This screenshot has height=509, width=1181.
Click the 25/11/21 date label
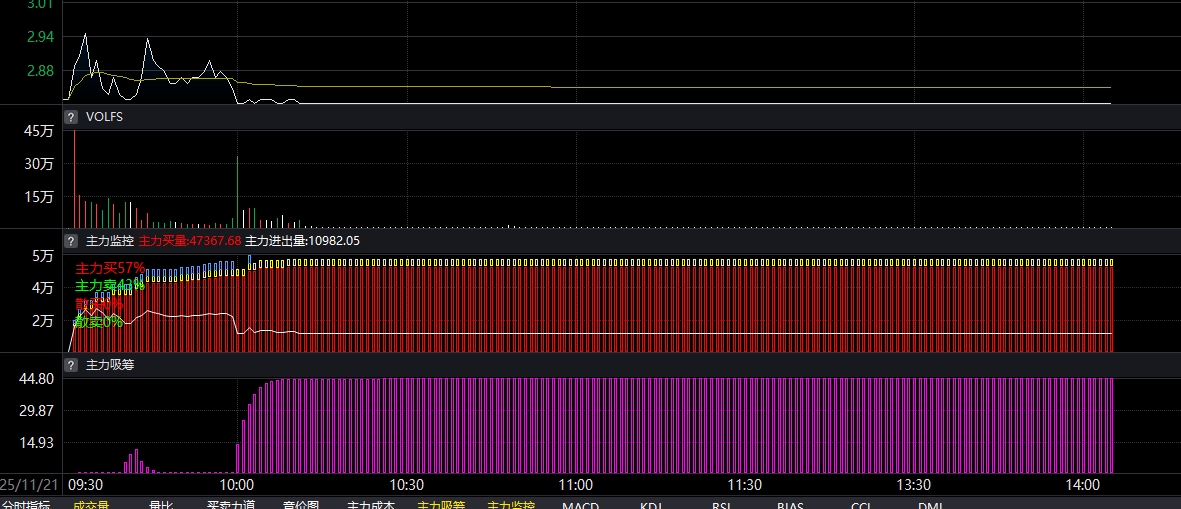pos(27,486)
